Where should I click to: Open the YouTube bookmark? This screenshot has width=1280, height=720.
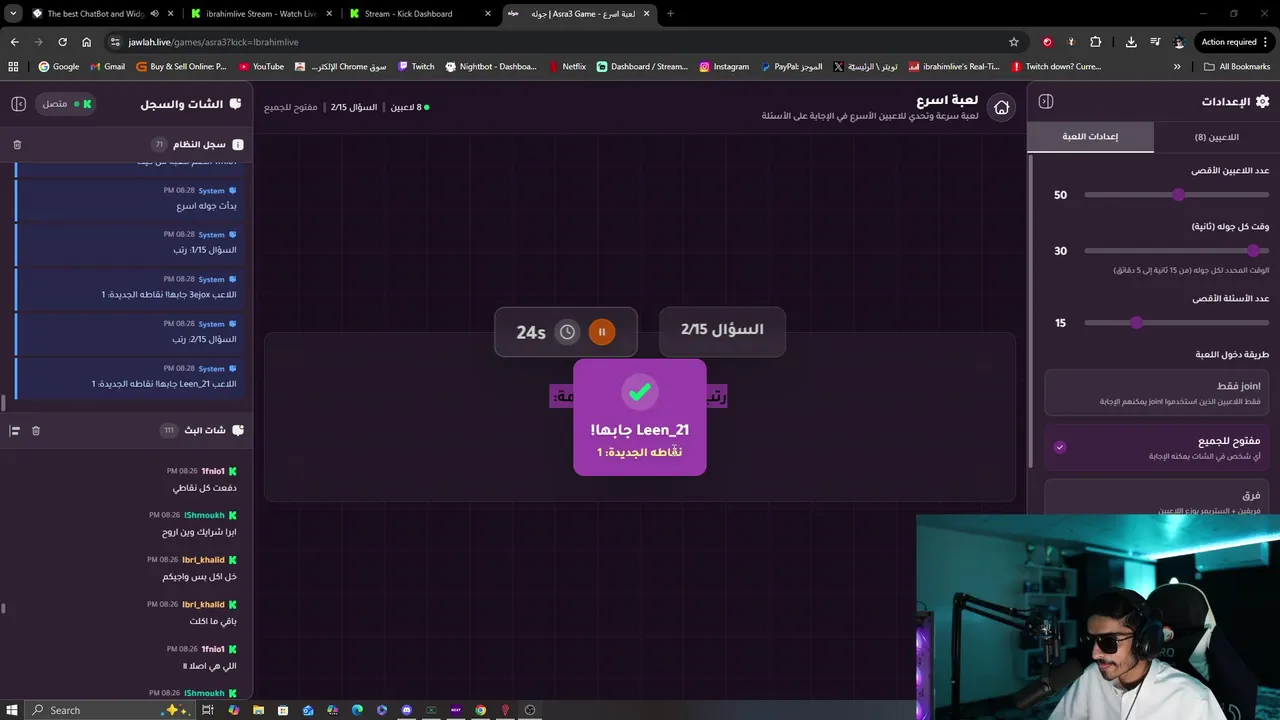[261, 67]
